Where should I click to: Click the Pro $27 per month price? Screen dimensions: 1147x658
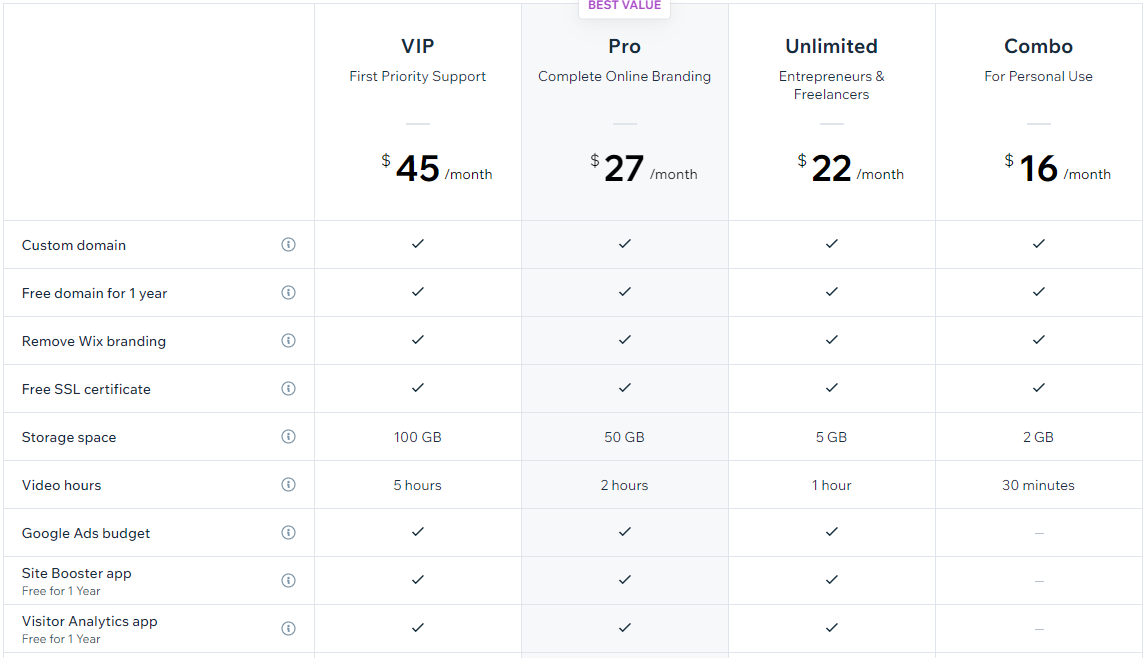(x=644, y=168)
